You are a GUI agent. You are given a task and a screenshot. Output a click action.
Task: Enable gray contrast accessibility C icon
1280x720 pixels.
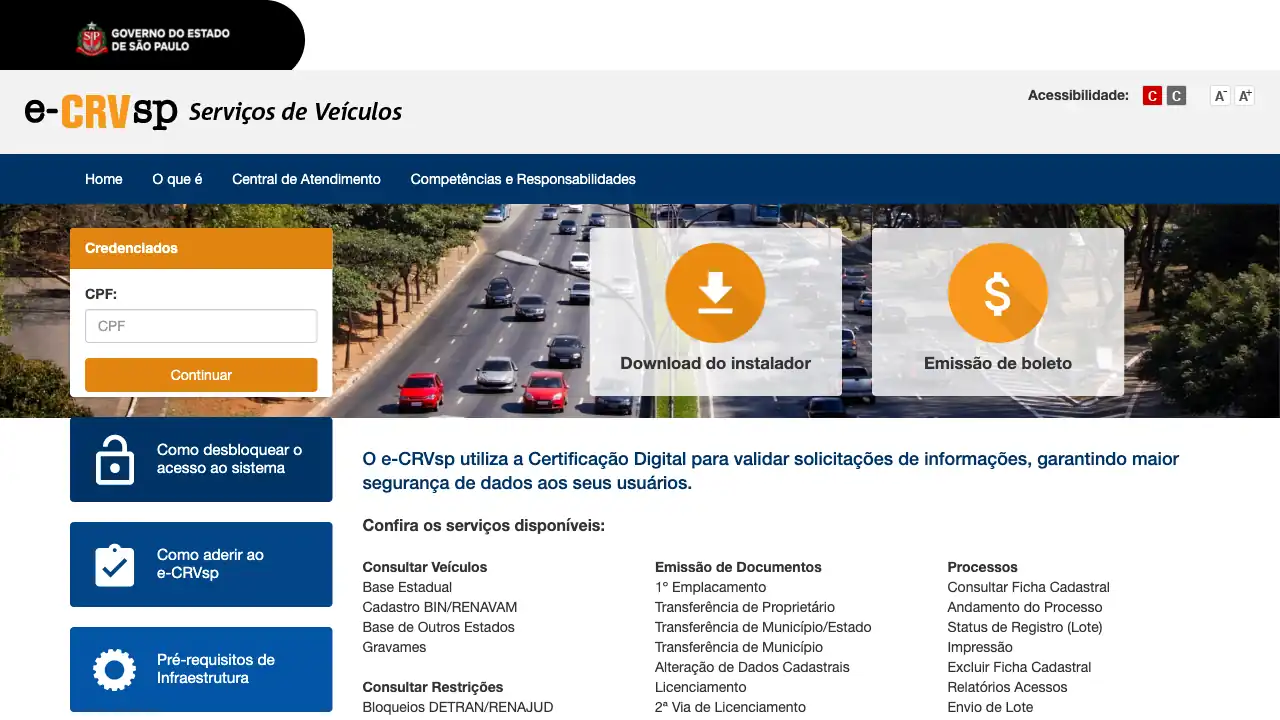(1176, 96)
